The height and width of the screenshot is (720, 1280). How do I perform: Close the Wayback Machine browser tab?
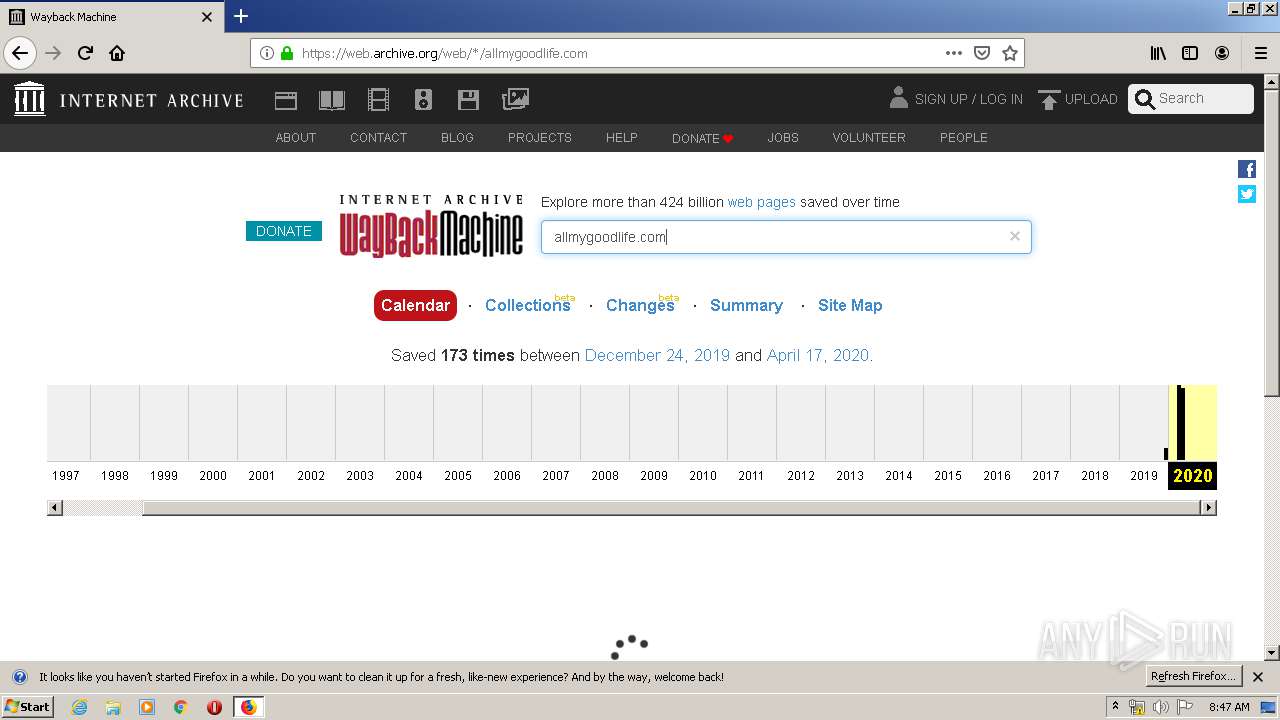(207, 17)
